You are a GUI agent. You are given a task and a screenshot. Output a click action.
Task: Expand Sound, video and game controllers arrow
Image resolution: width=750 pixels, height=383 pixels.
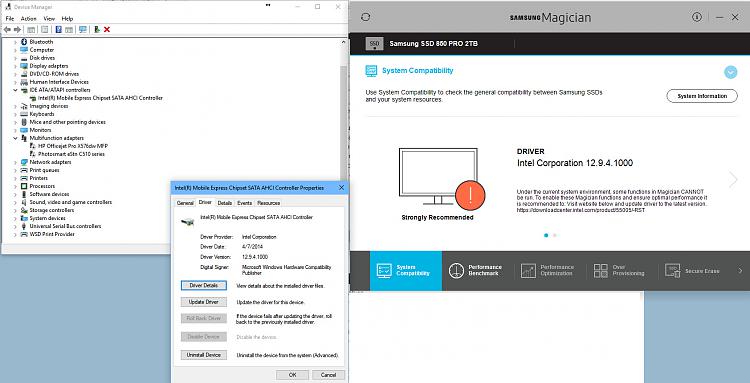point(15,202)
